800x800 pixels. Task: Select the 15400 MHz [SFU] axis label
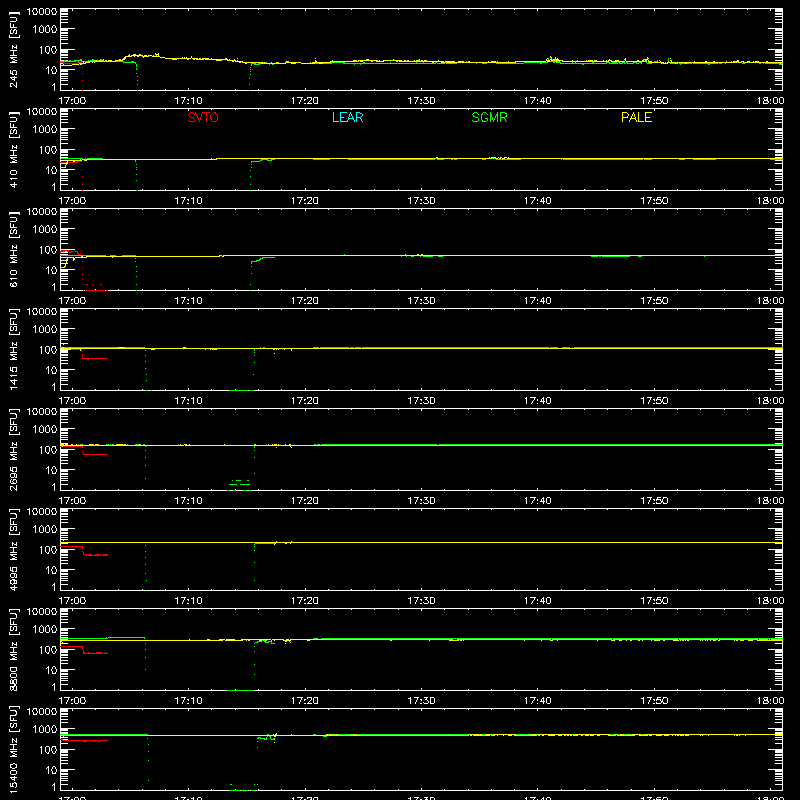(x=14, y=750)
